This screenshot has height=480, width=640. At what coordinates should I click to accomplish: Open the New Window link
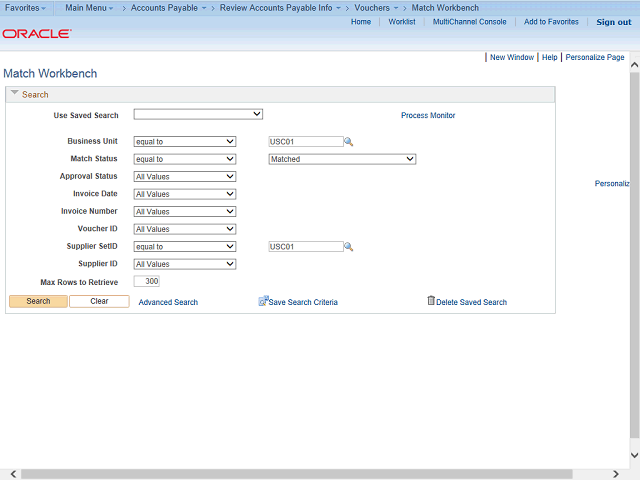coord(512,57)
